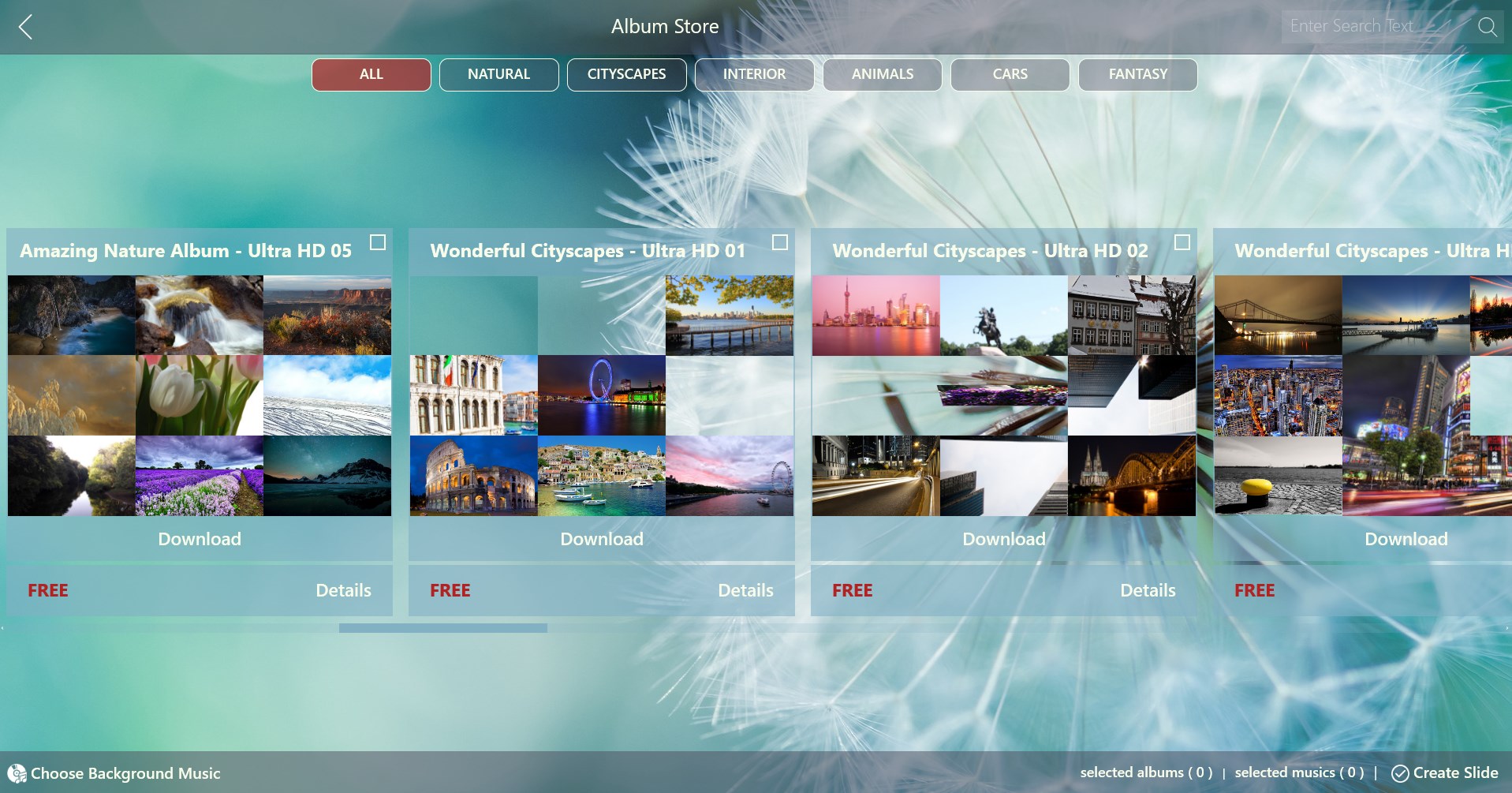Click the FREE label under Cityscapes Ultra HD 01

(x=450, y=590)
